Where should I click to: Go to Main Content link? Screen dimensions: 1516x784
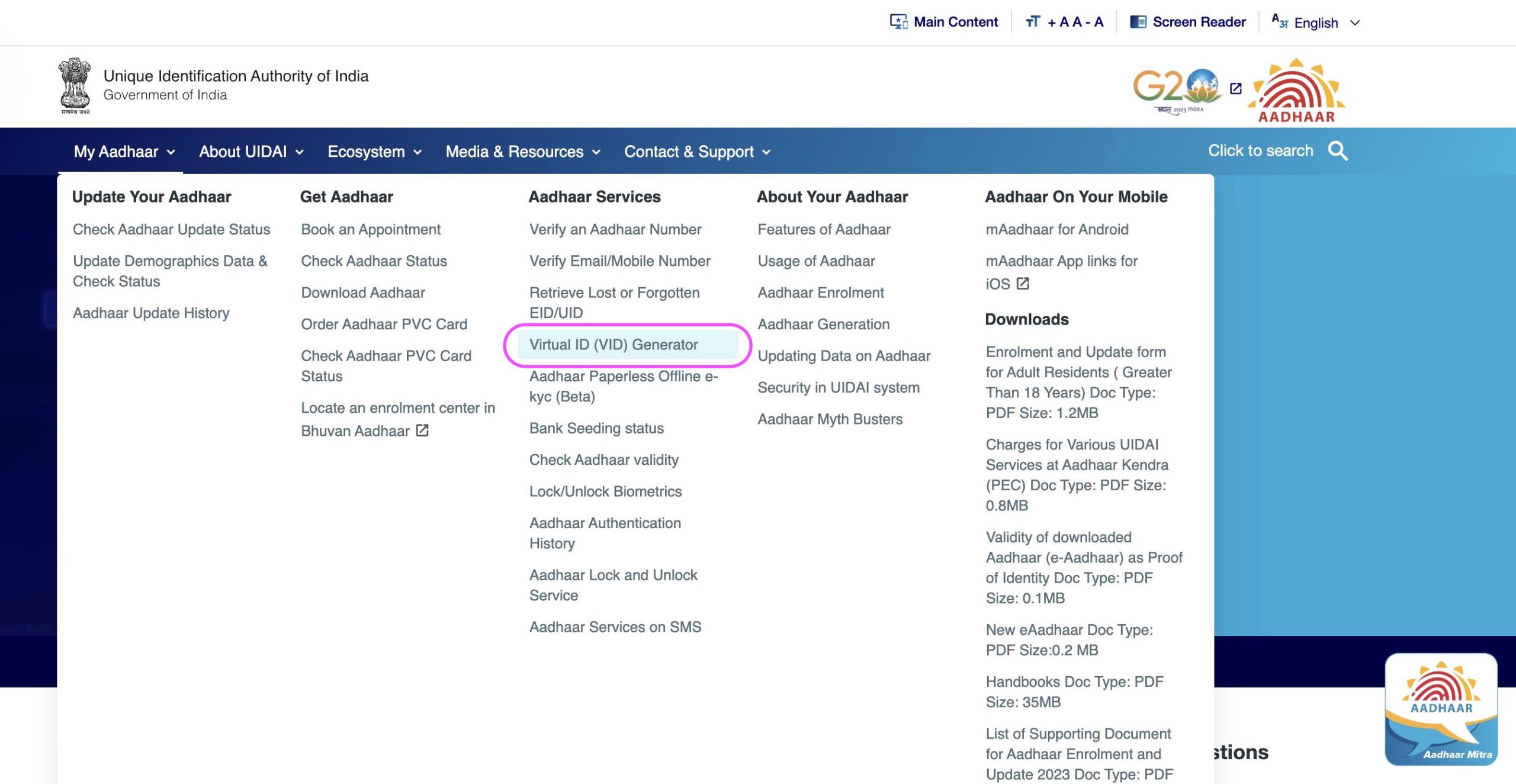[x=955, y=22]
